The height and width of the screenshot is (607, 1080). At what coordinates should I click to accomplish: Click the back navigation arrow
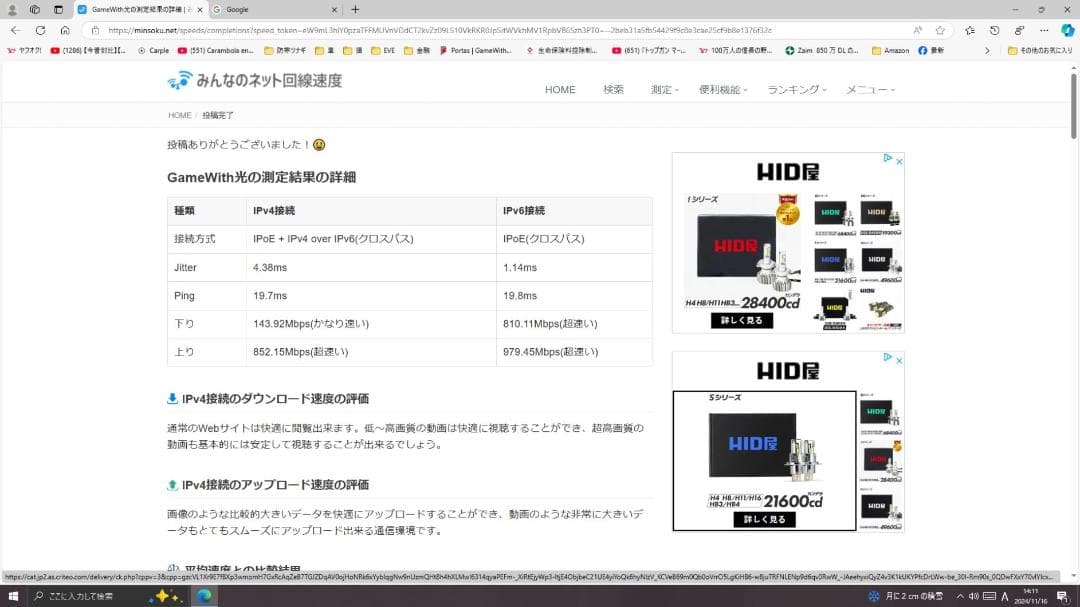pos(14,30)
